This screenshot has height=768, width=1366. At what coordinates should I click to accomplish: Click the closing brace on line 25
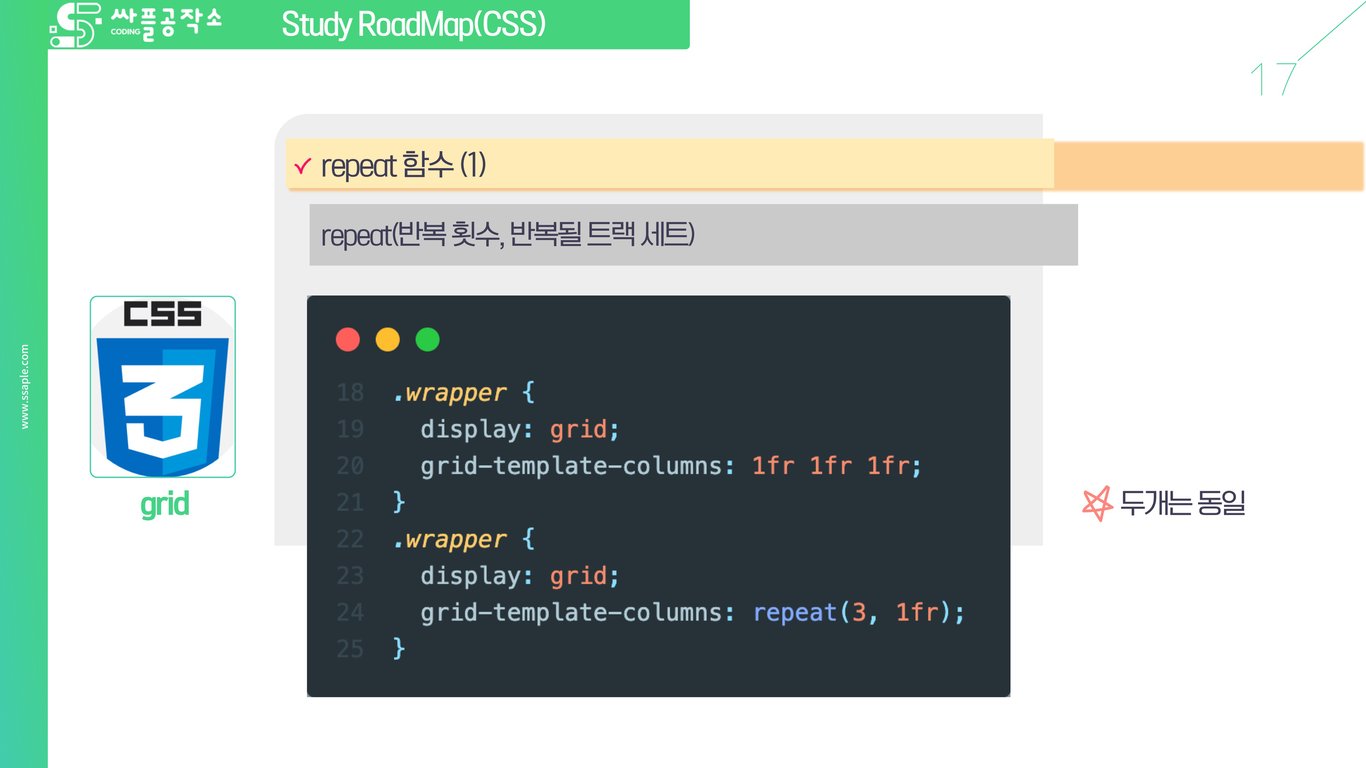[399, 649]
